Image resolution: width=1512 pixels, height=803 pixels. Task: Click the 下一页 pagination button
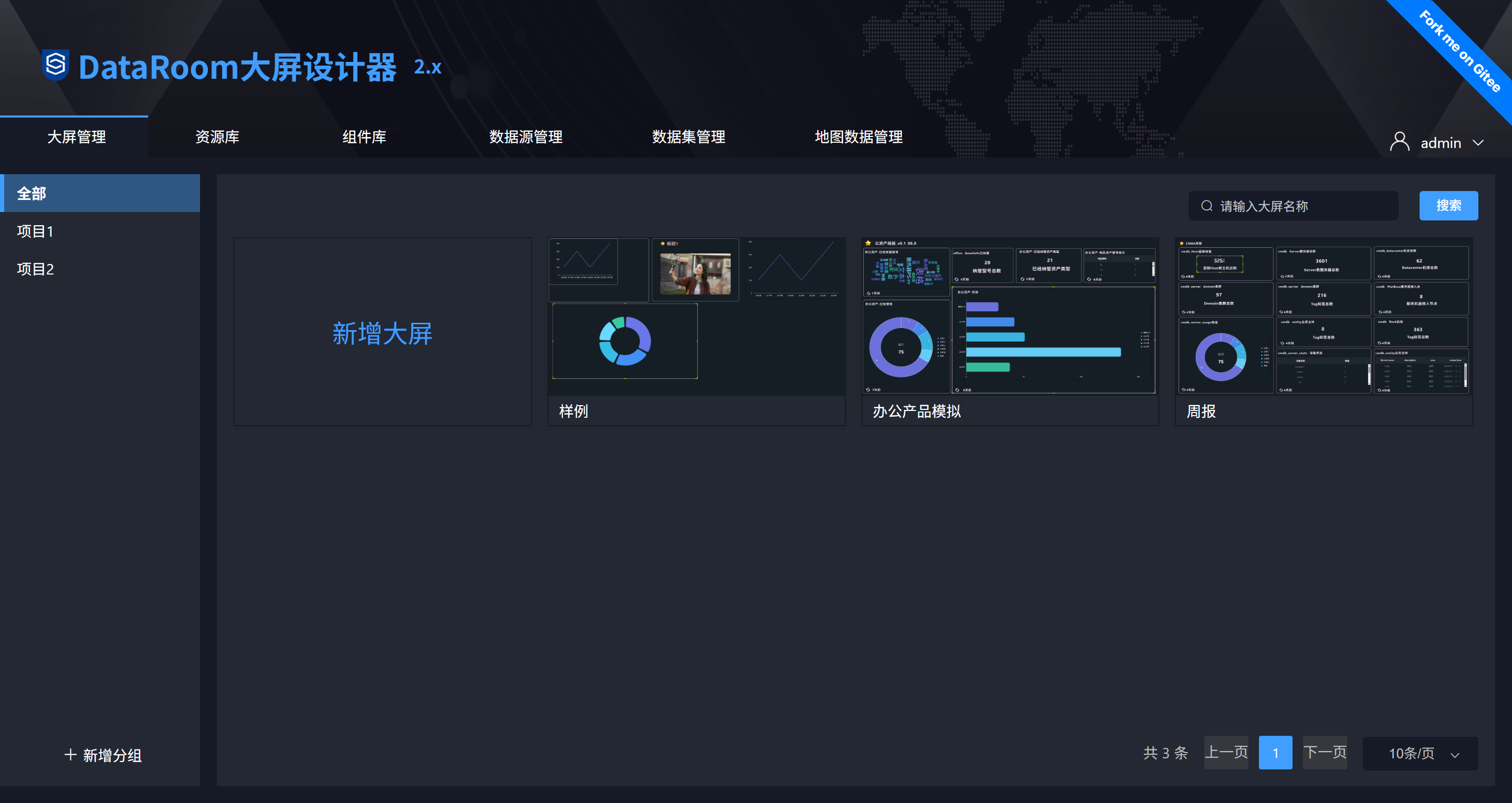[x=1325, y=753]
